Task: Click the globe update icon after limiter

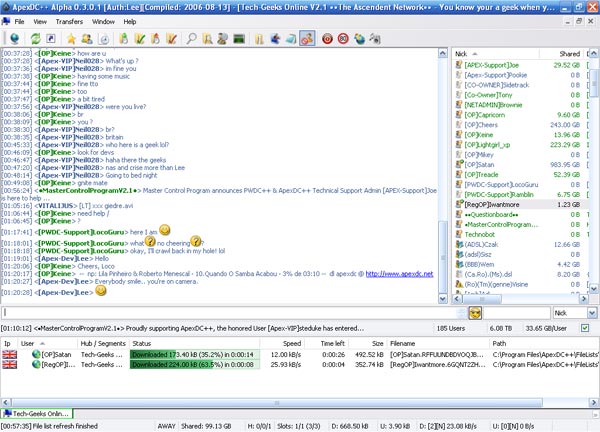Action: click(359, 39)
